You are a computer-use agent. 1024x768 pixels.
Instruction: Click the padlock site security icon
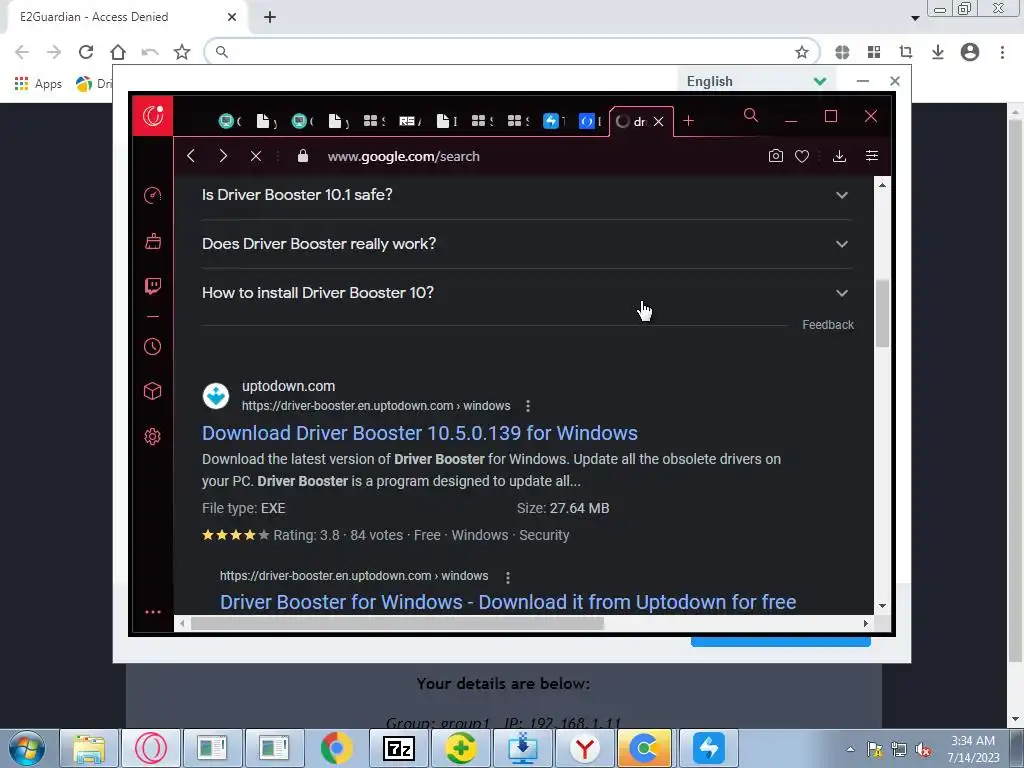302,156
